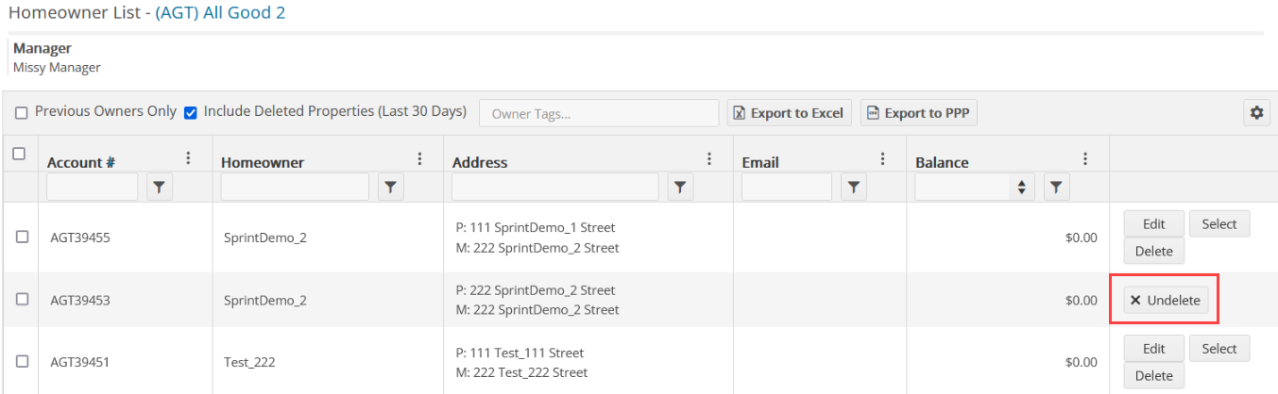Click the Email column filter icon
Viewport: 1278px width, 394px height.
[853, 187]
